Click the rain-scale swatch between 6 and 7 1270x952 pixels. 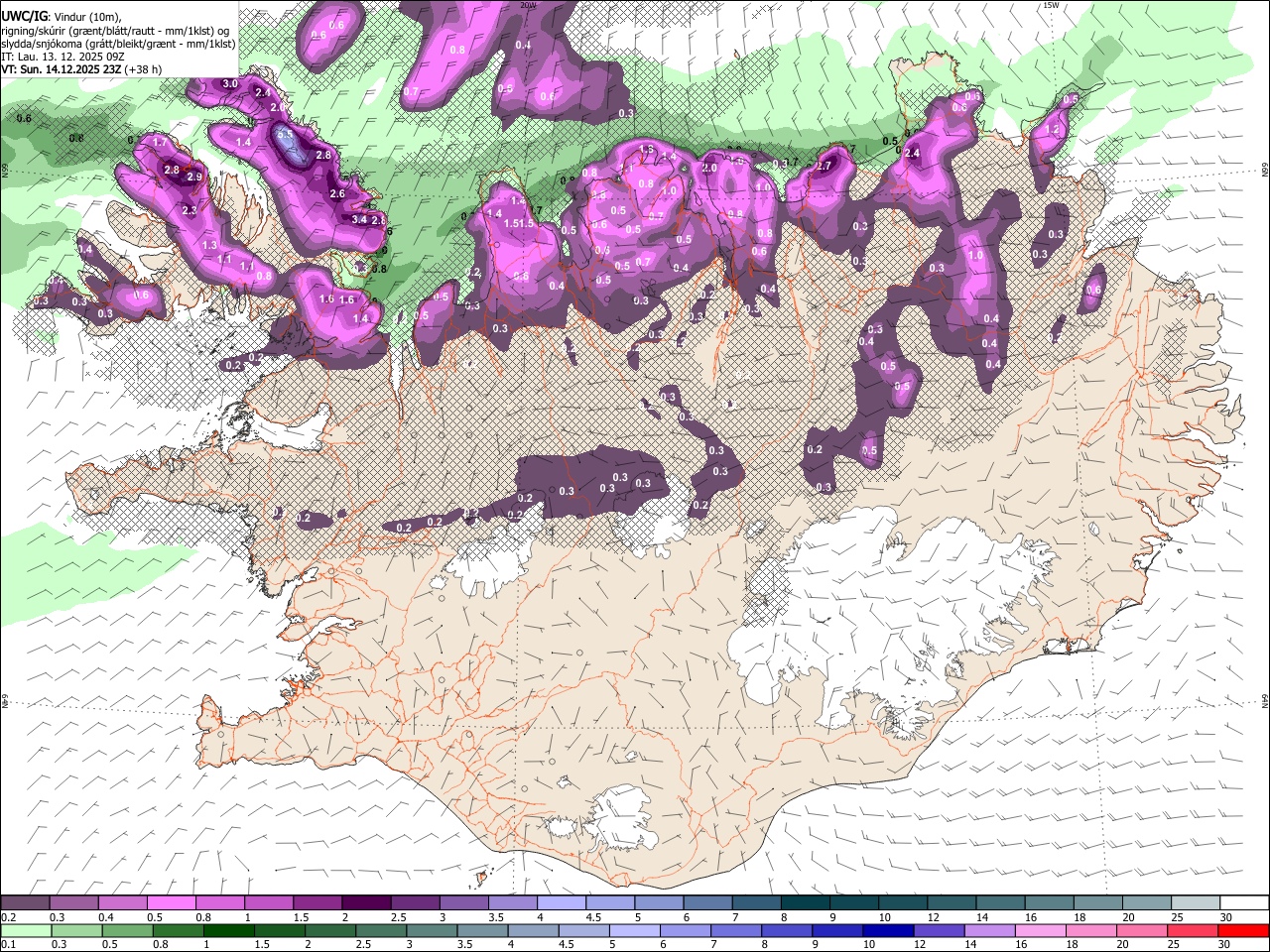(685, 930)
